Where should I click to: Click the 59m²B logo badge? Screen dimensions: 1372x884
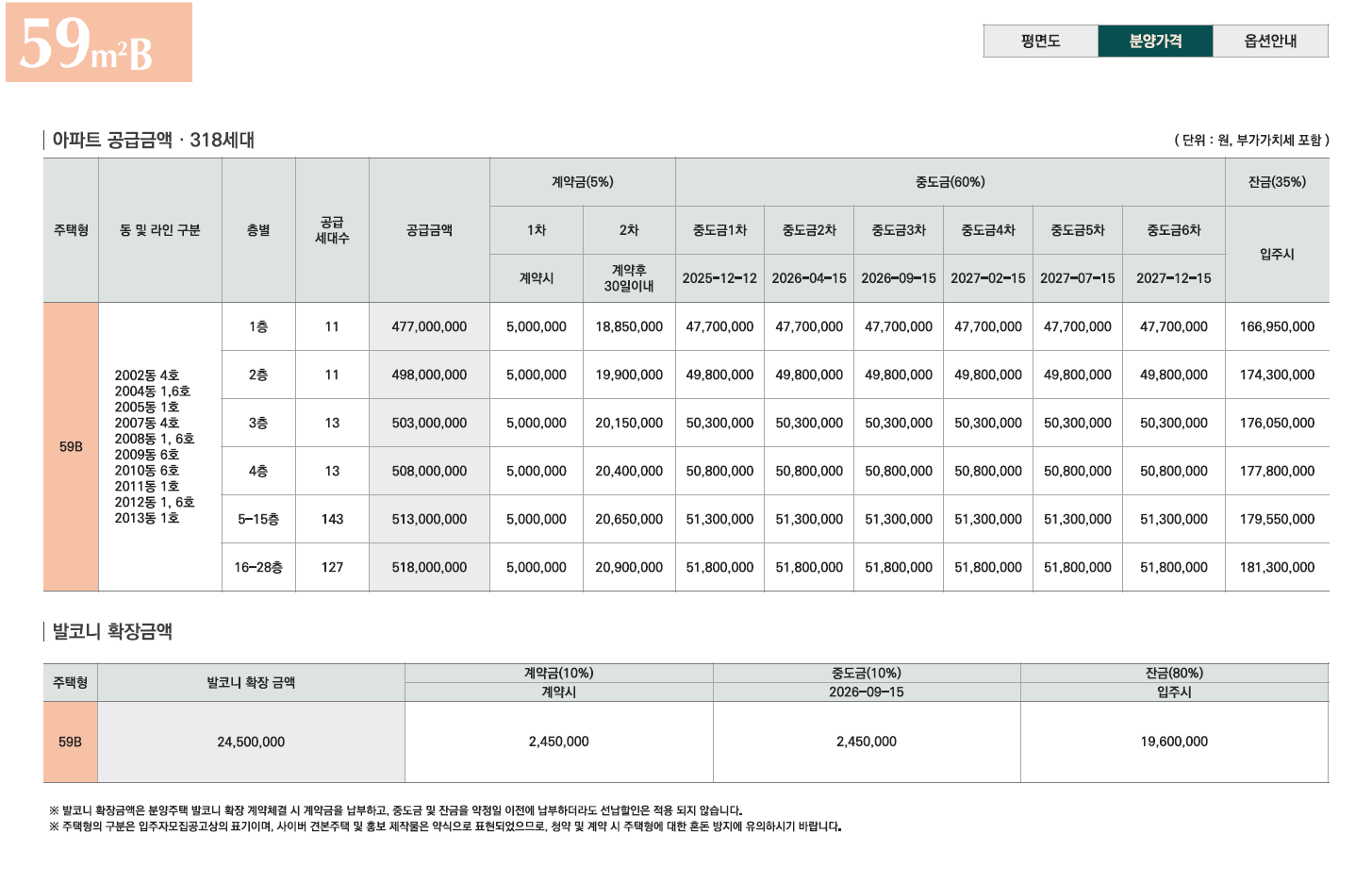(99, 42)
